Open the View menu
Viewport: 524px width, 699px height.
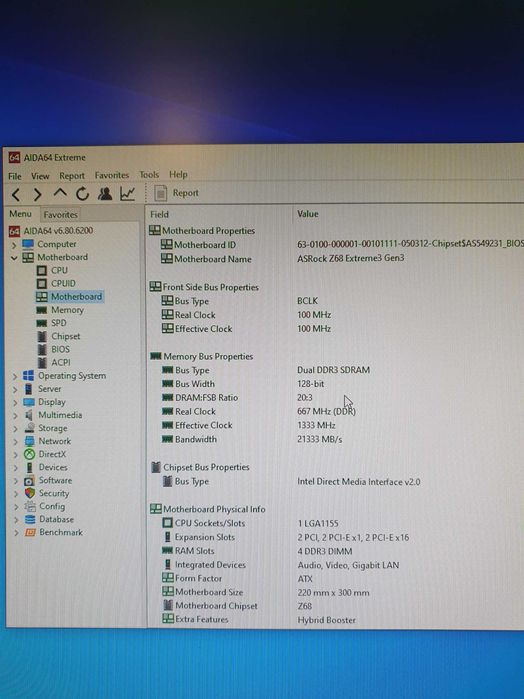40,176
